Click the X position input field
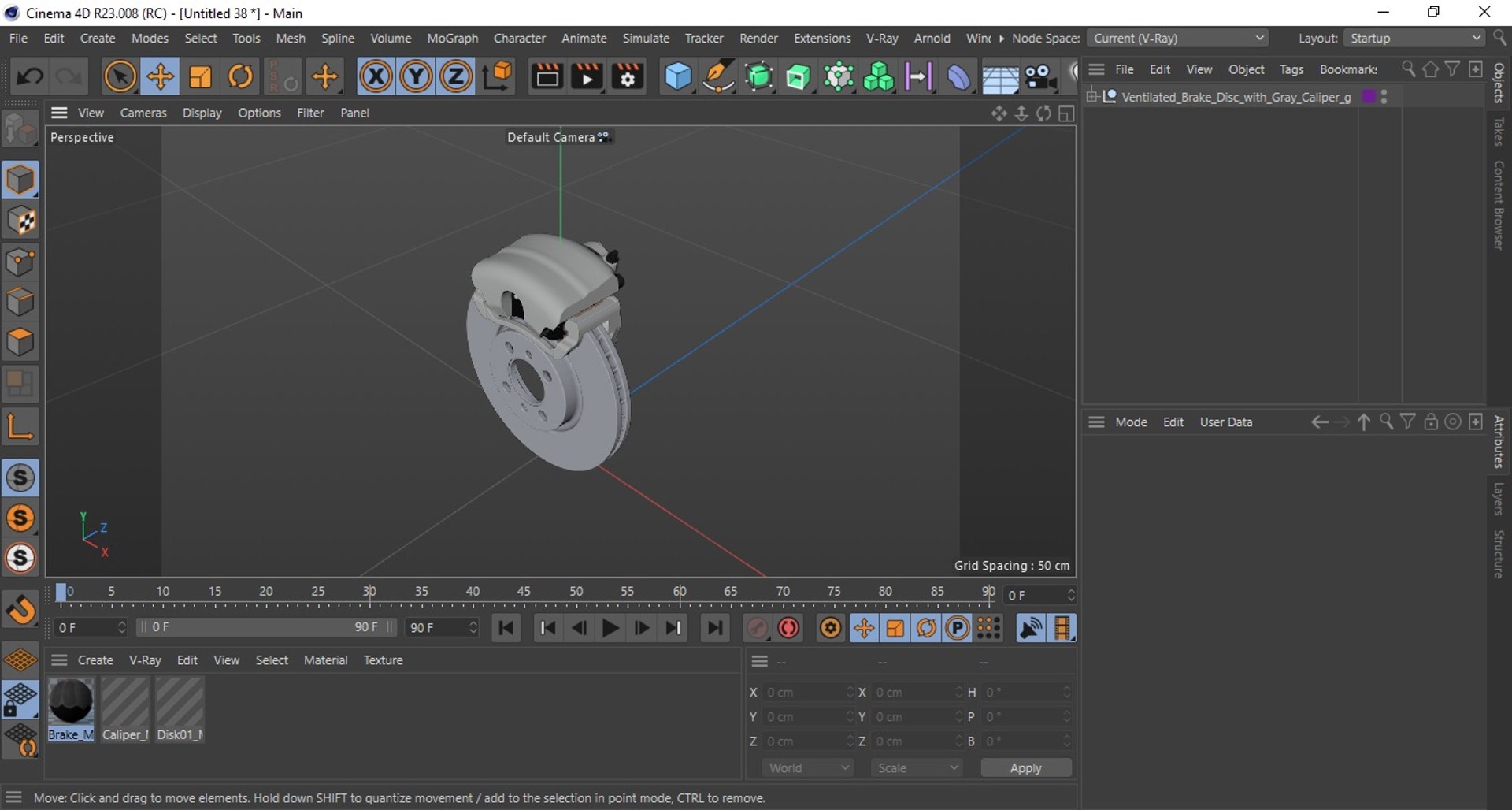The width and height of the screenshot is (1512, 810). pos(808,692)
